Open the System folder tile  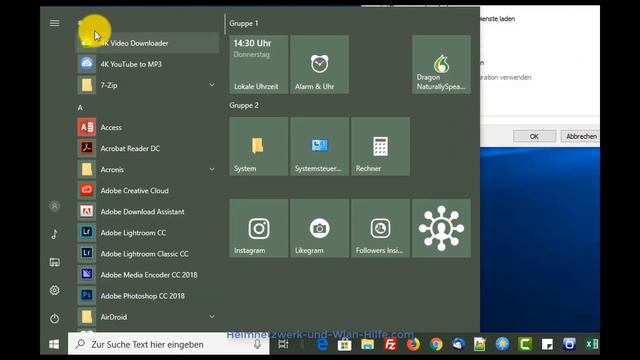click(258, 147)
